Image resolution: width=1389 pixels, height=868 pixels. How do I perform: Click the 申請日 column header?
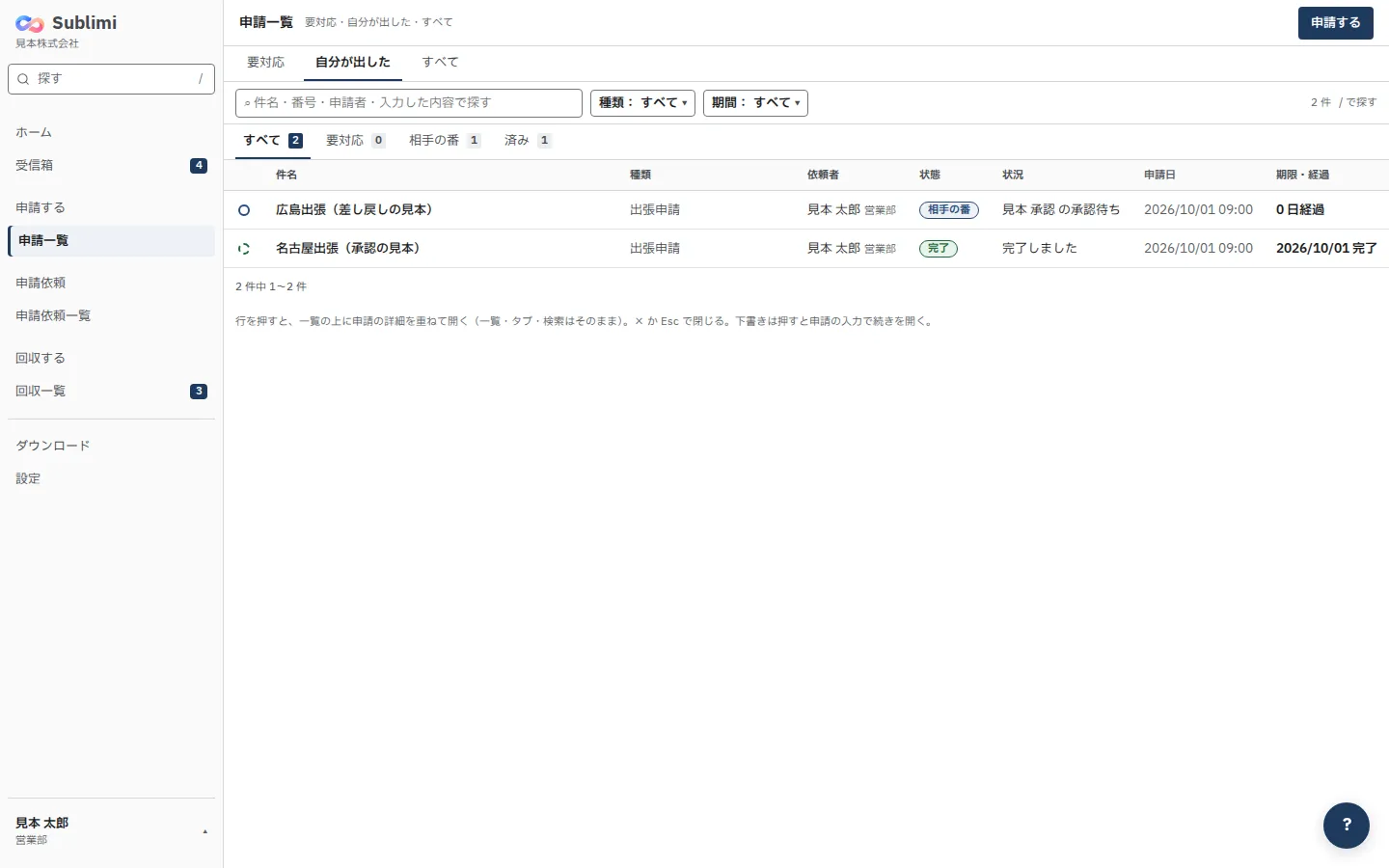[x=1159, y=176]
